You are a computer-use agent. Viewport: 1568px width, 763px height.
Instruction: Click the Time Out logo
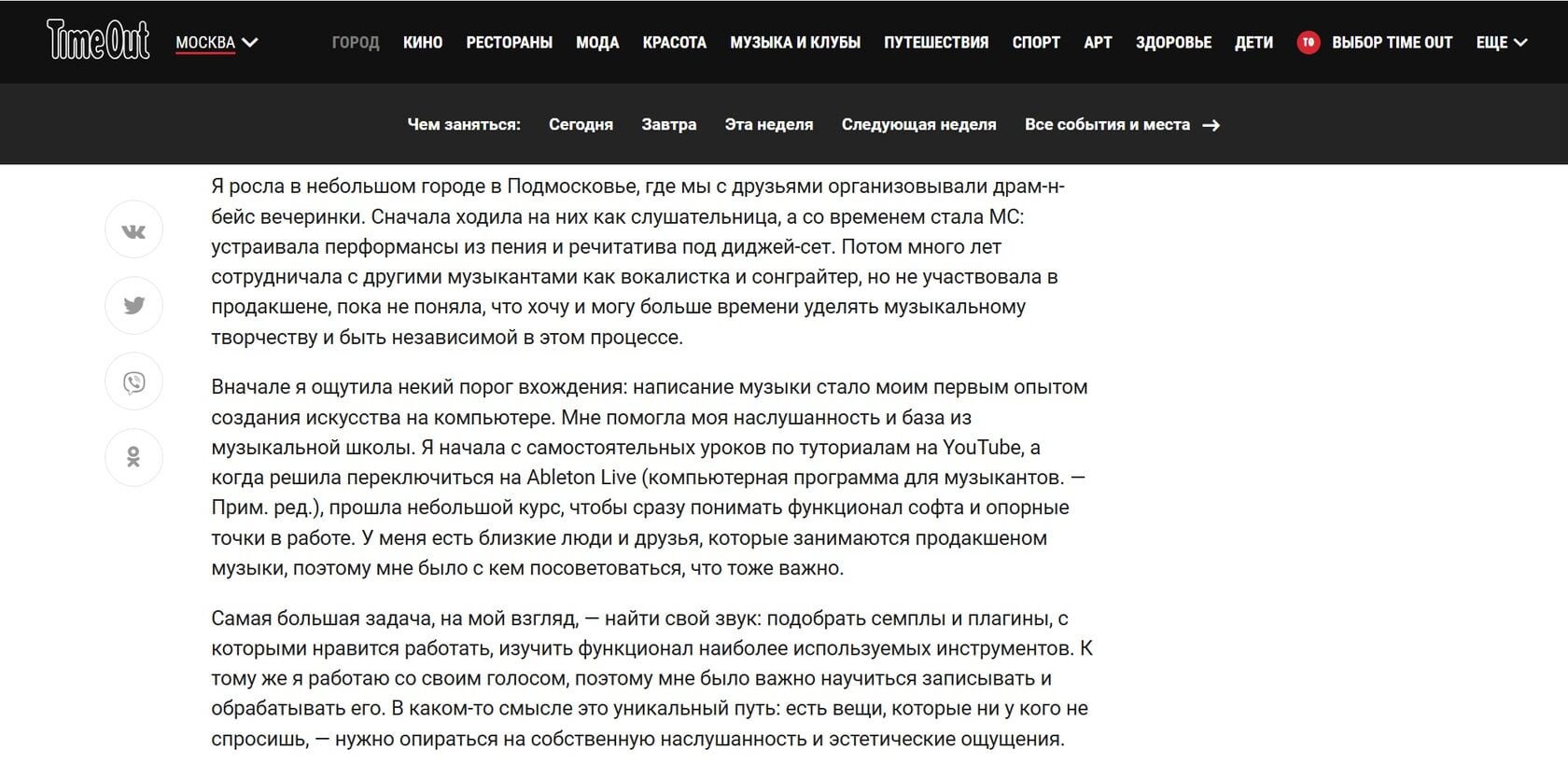coord(98,40)
